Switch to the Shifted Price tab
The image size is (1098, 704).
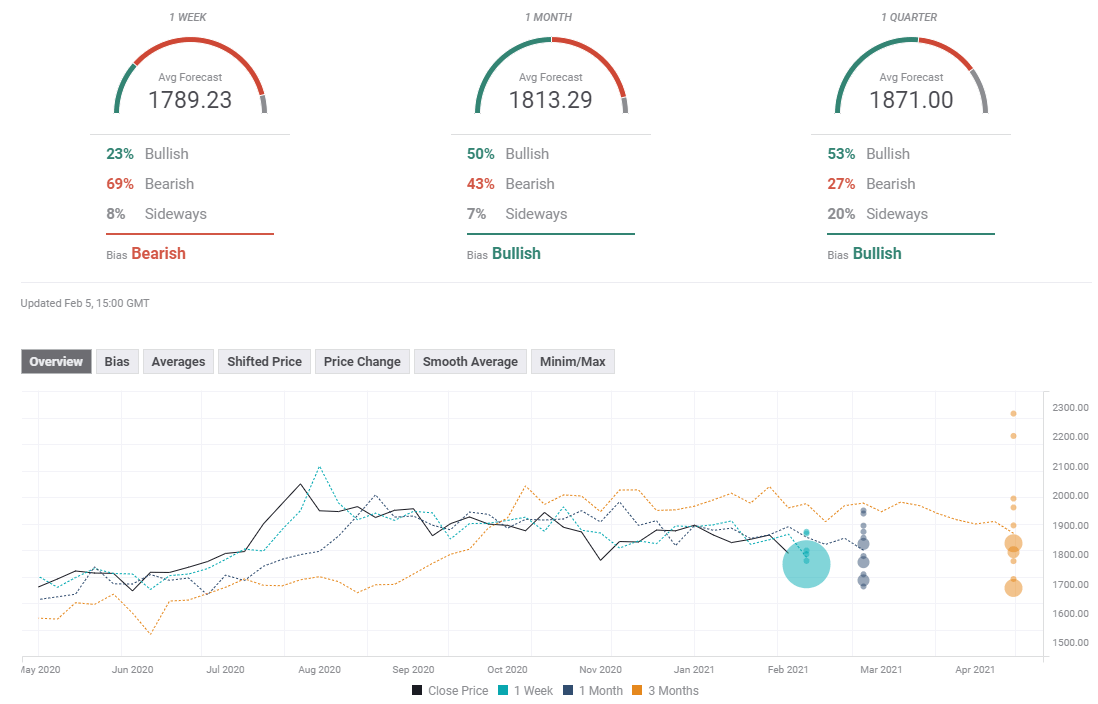tap(264, 362)
